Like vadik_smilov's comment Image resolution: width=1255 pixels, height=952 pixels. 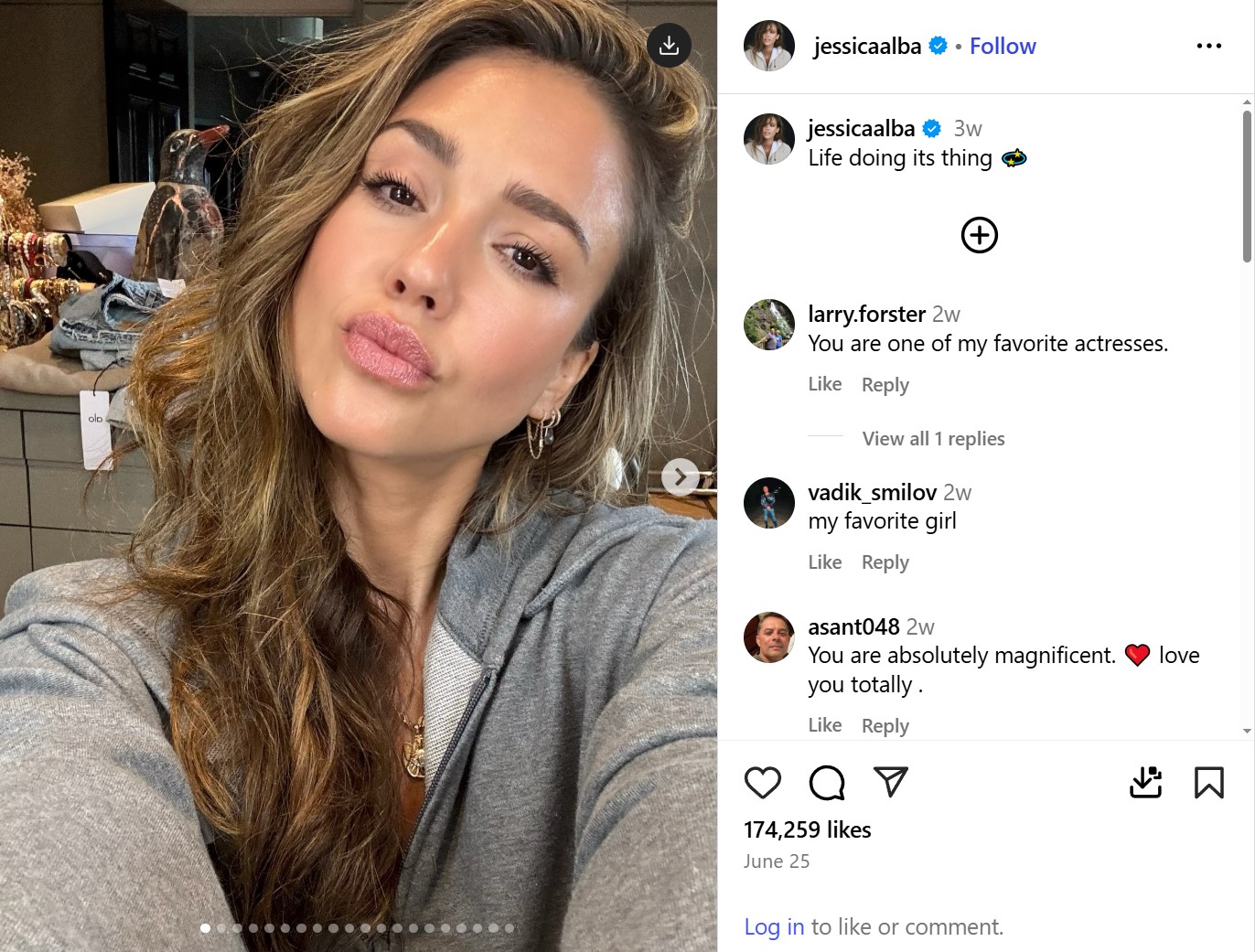(x=824, y=562)
